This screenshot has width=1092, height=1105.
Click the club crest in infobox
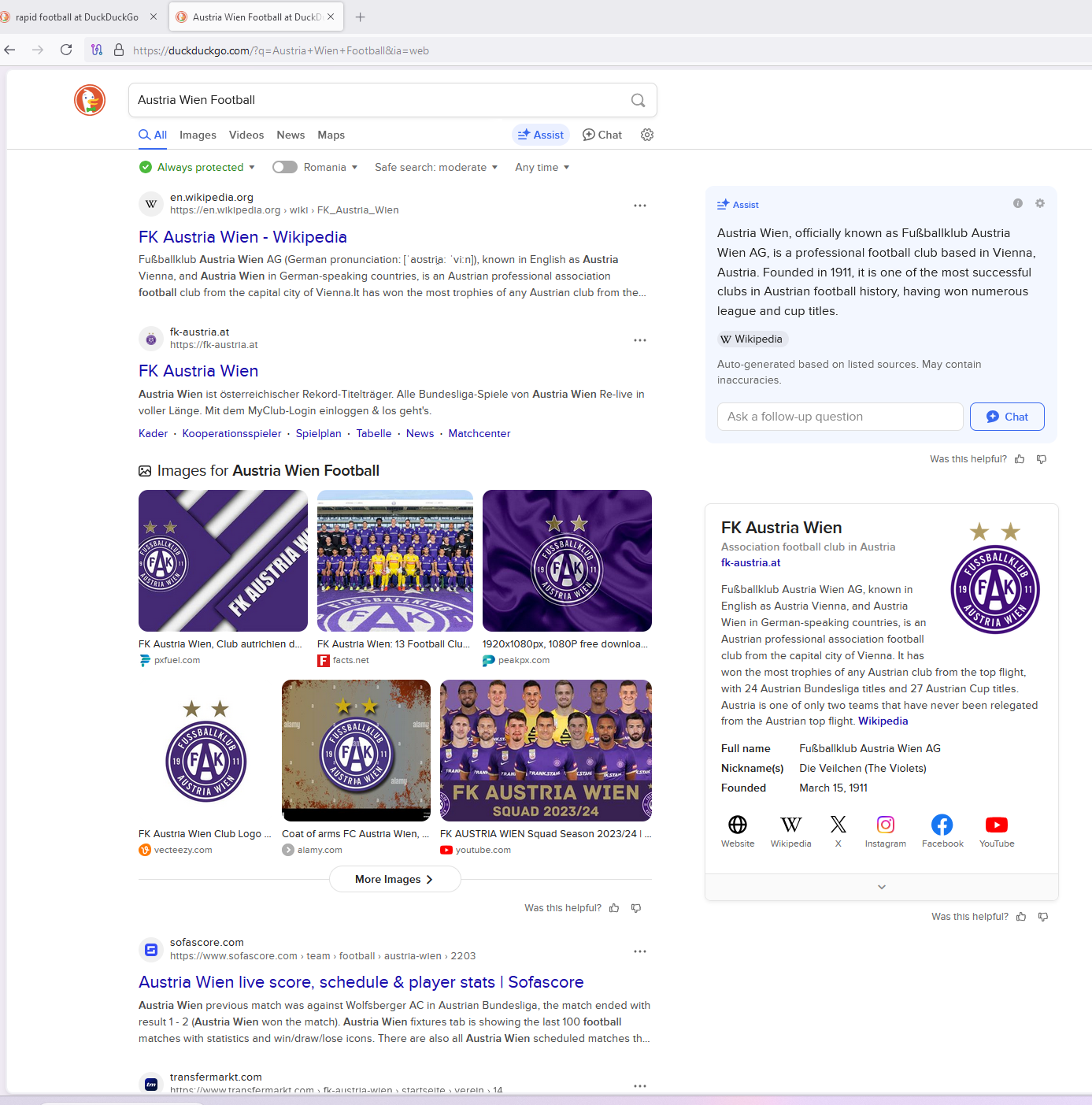[995, 579]
